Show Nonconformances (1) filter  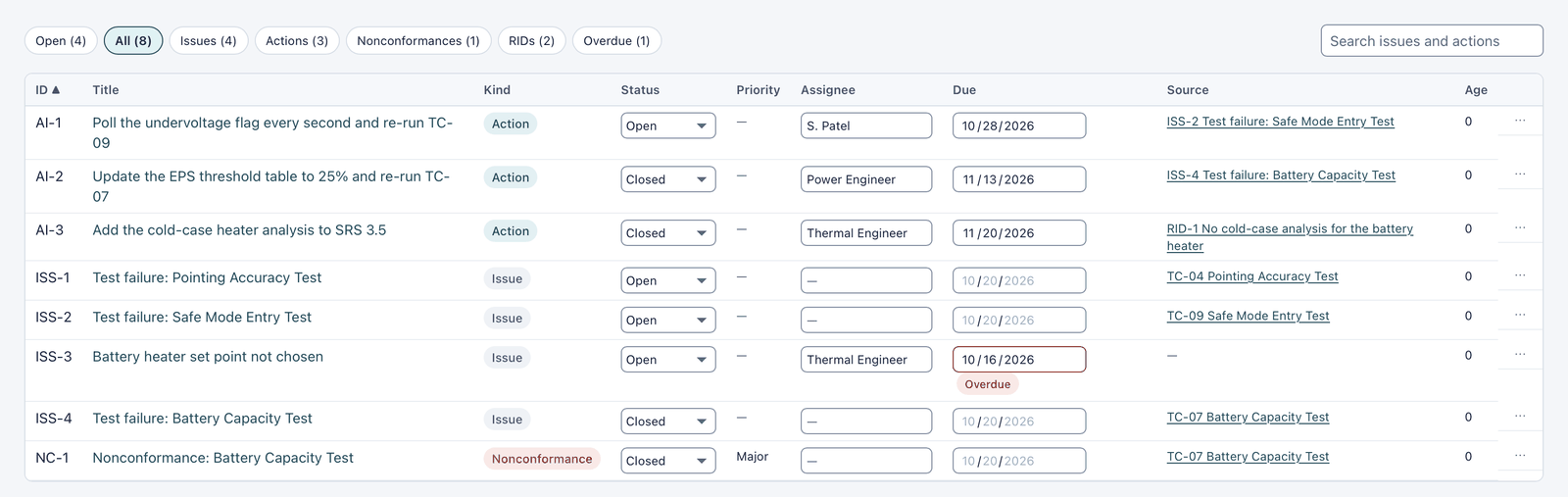418,41
